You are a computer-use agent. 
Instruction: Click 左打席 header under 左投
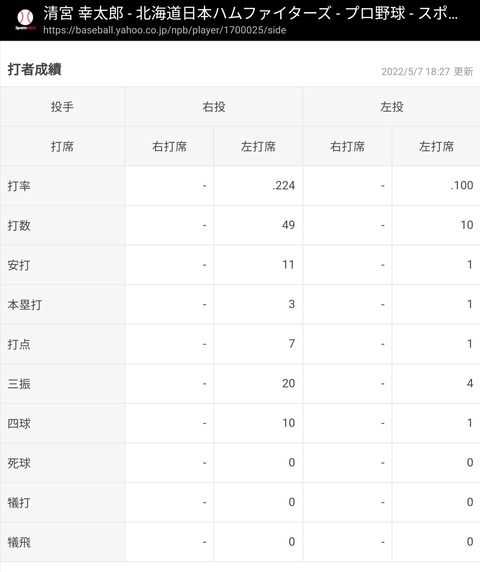436,147
